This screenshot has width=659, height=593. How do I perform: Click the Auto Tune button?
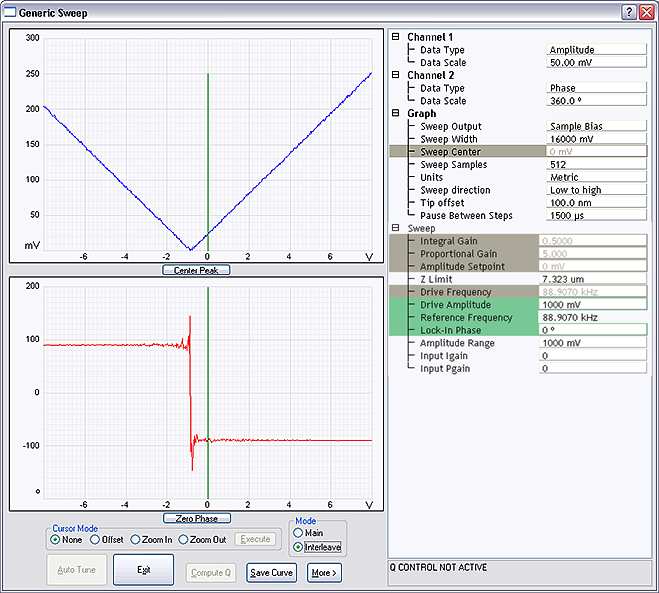(x=76, y=569)
